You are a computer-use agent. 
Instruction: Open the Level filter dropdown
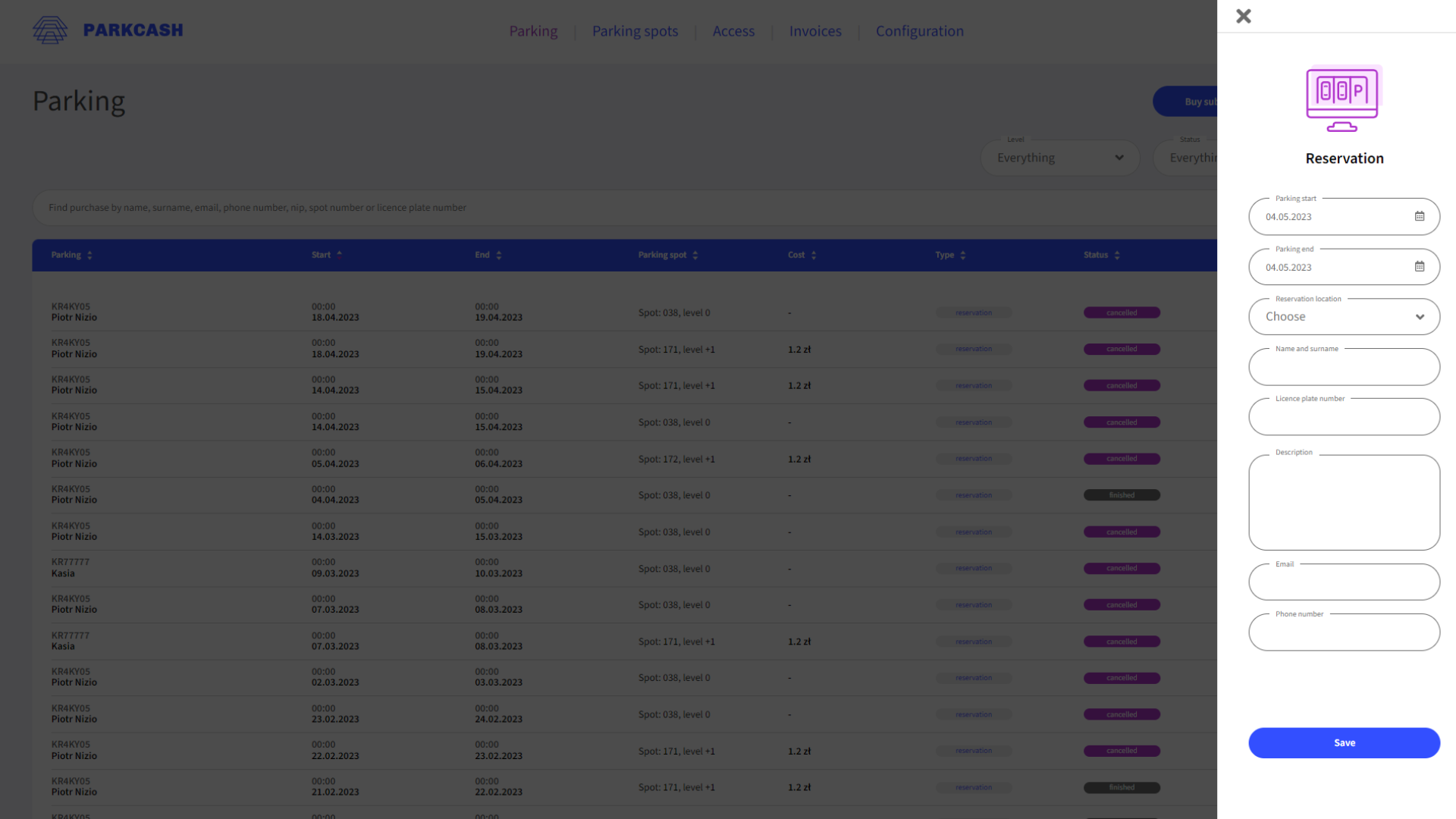coord(1059,158)
